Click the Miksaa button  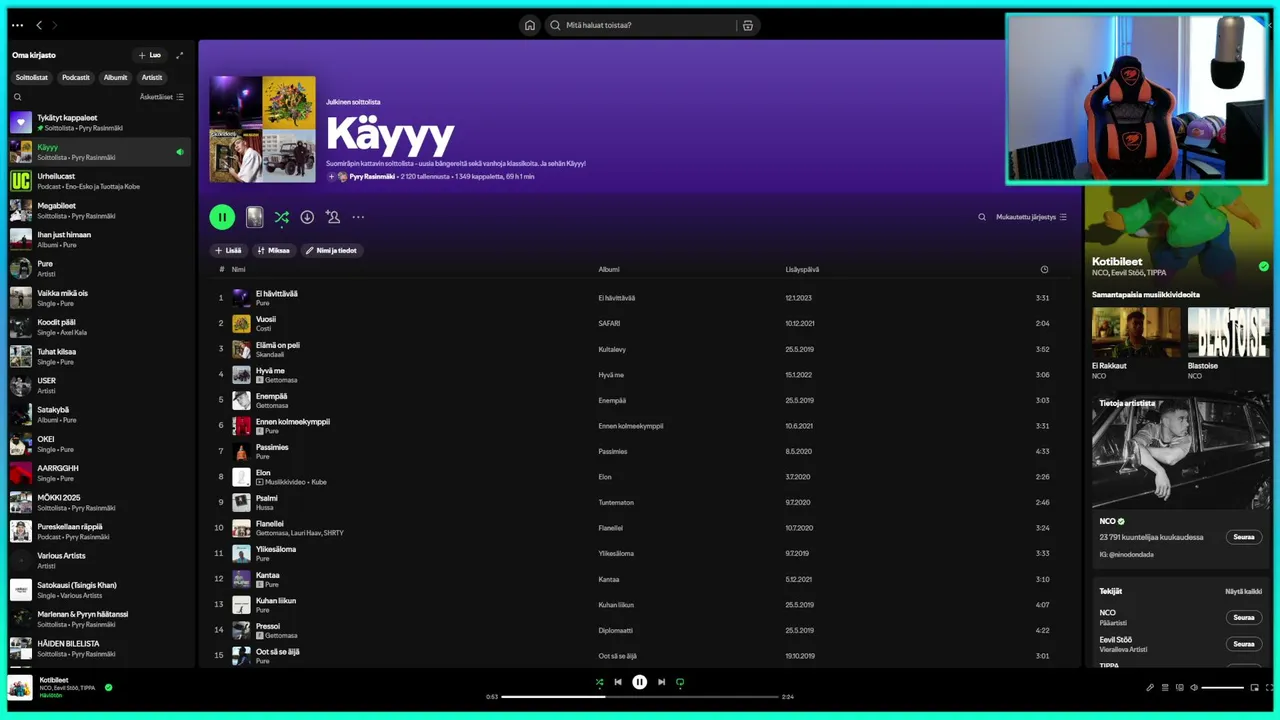tap(273, 250)
